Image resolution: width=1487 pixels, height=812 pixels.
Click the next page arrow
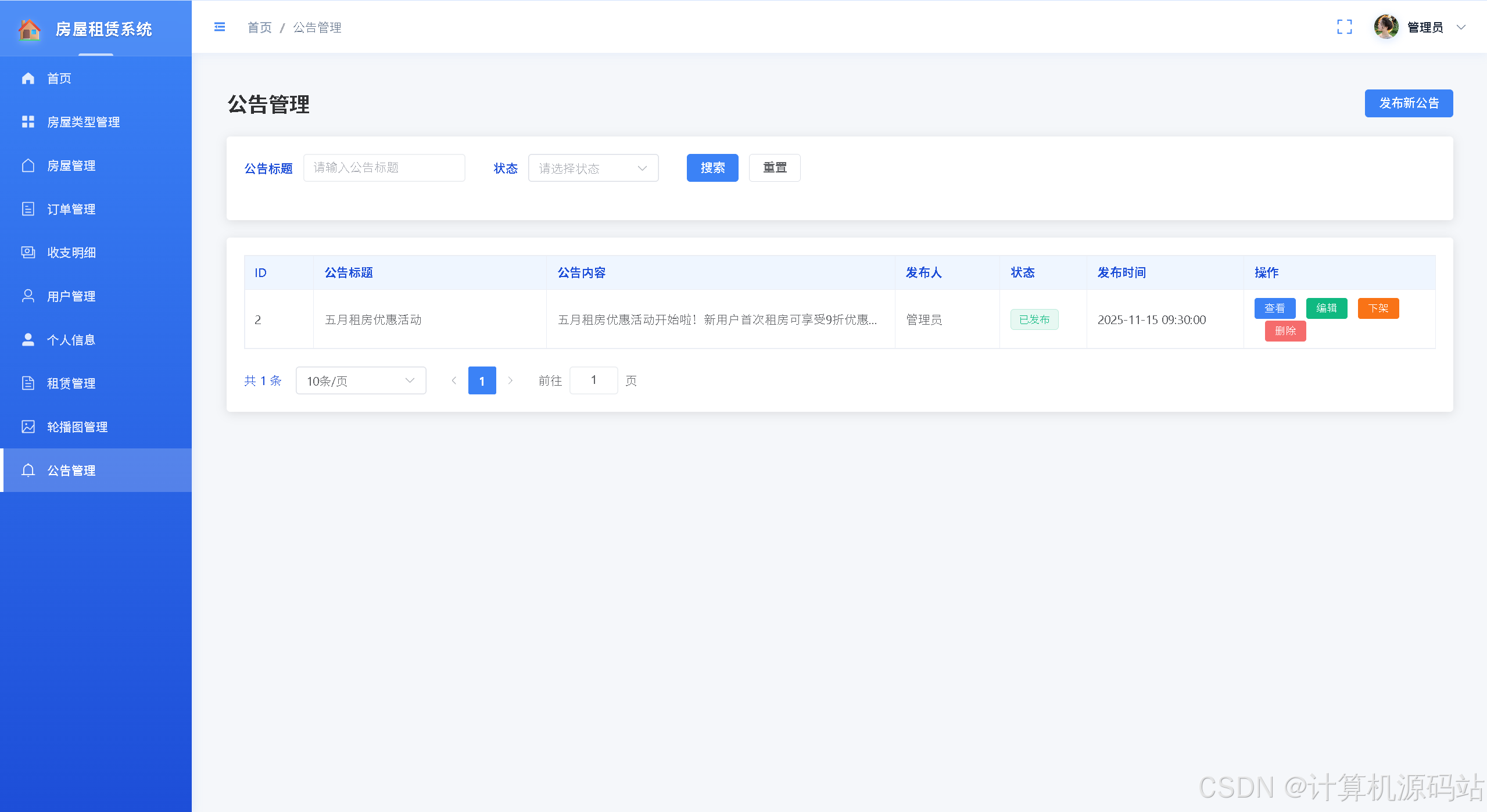pos(510,380)
